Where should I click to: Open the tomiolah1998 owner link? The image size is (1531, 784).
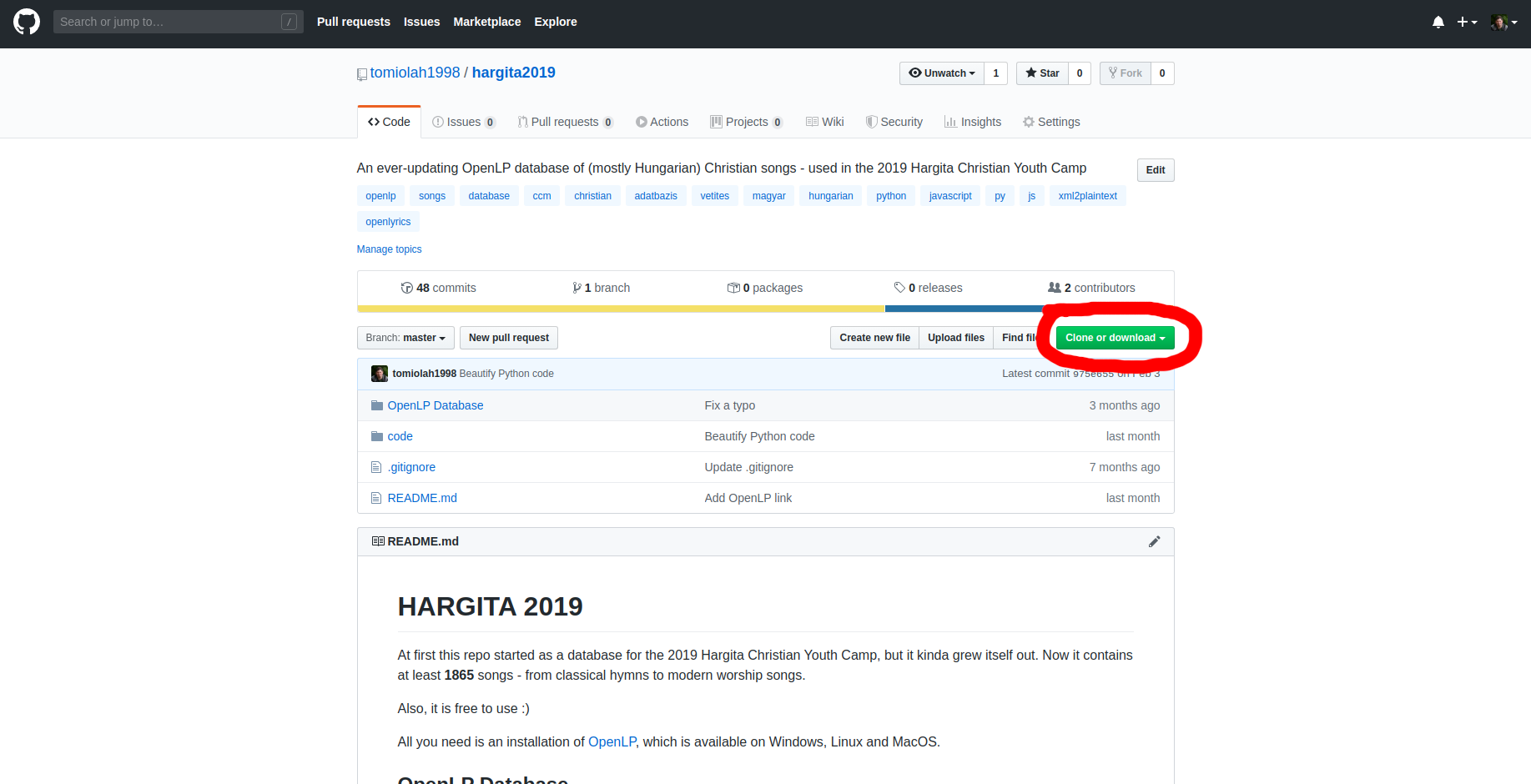pyautogui.click(x=415, y=73)
